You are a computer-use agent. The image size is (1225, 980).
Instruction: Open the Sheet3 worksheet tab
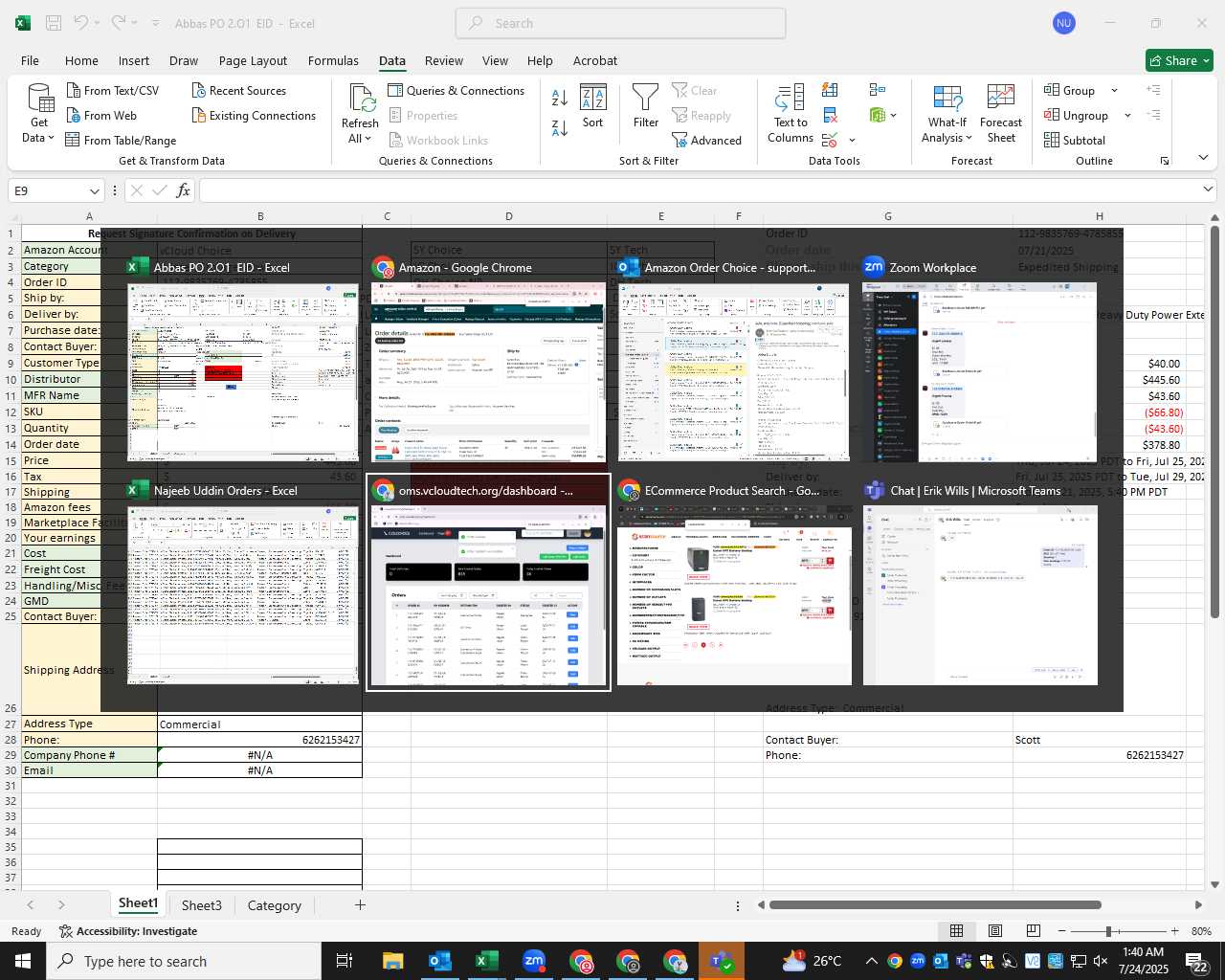point(201,905)
